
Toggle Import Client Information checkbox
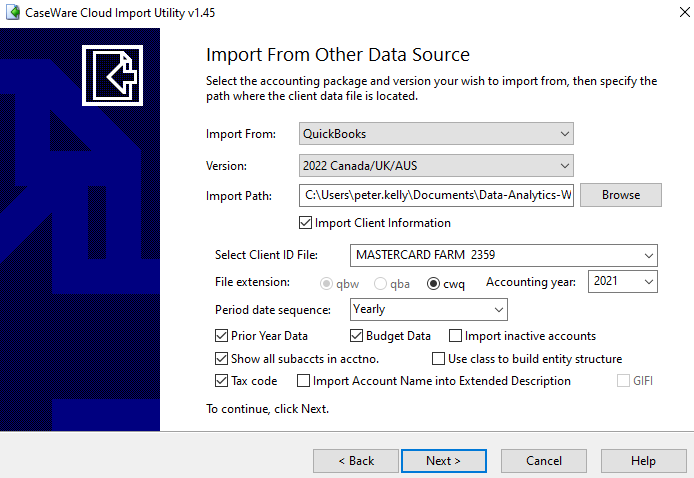coord(306,223)
